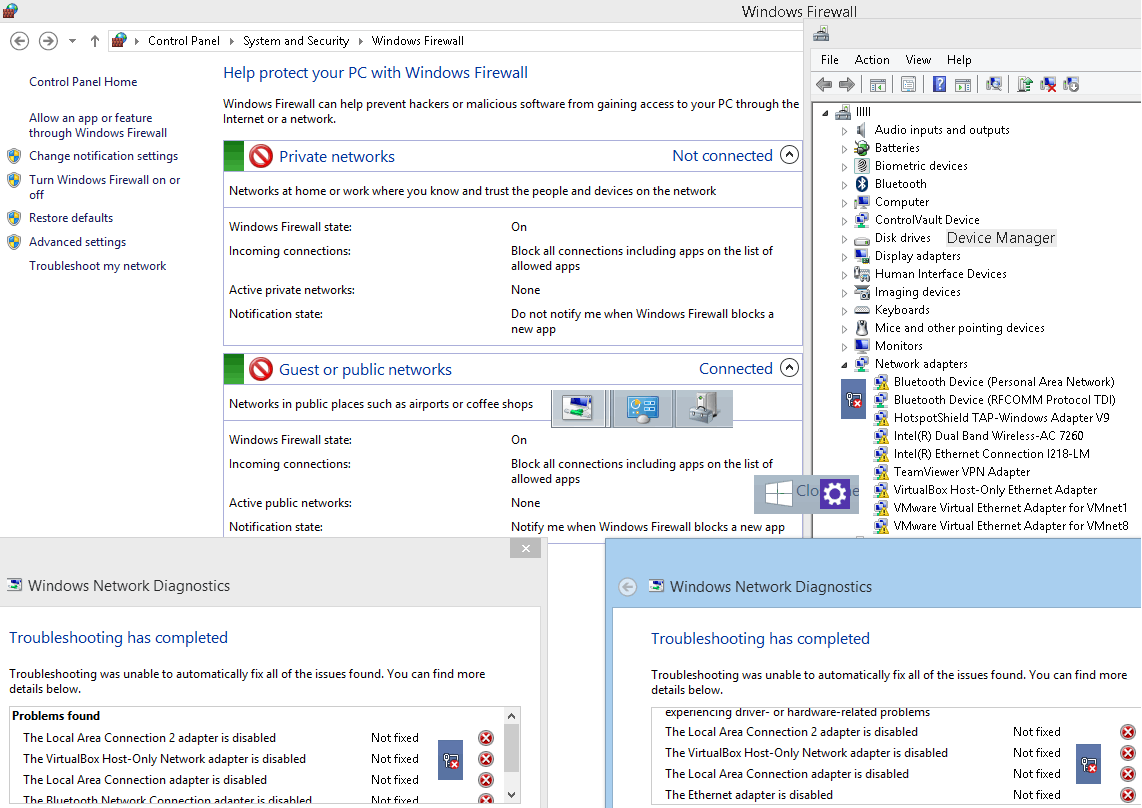Select Bluetooth Device (Personal Area Network)

tap(1004, 382)
